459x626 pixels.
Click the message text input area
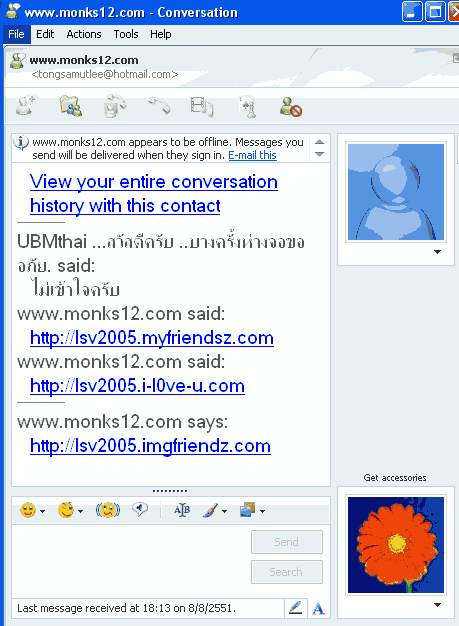pos(131,561)
